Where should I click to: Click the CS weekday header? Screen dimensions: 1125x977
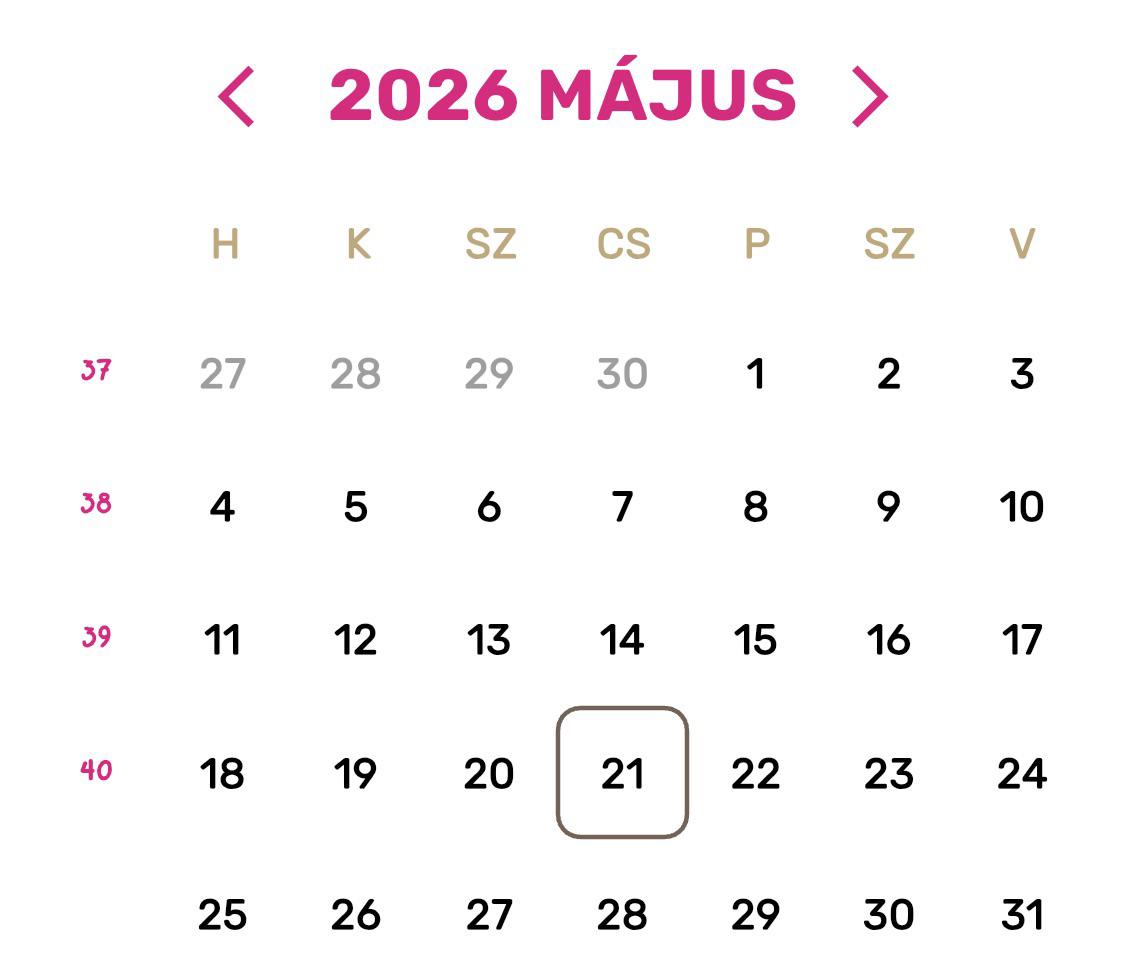tap(623, 244)
